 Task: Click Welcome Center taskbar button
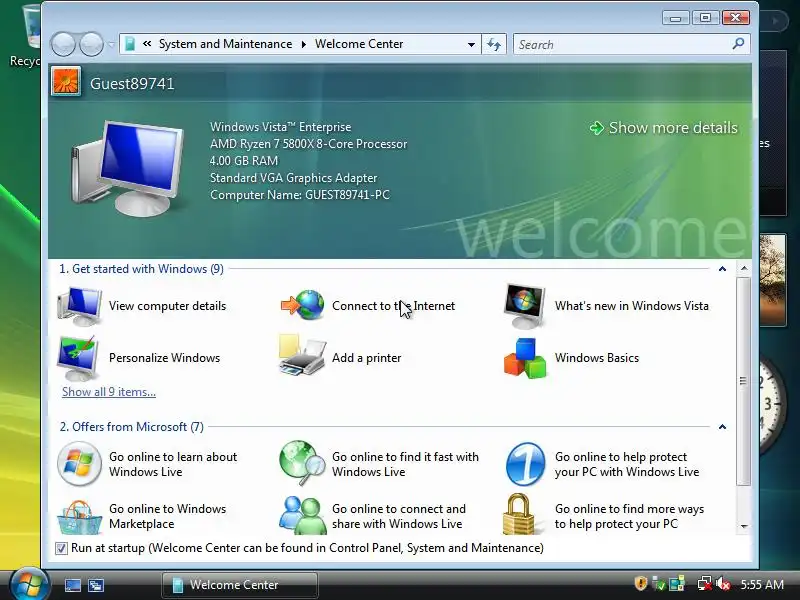240,585
